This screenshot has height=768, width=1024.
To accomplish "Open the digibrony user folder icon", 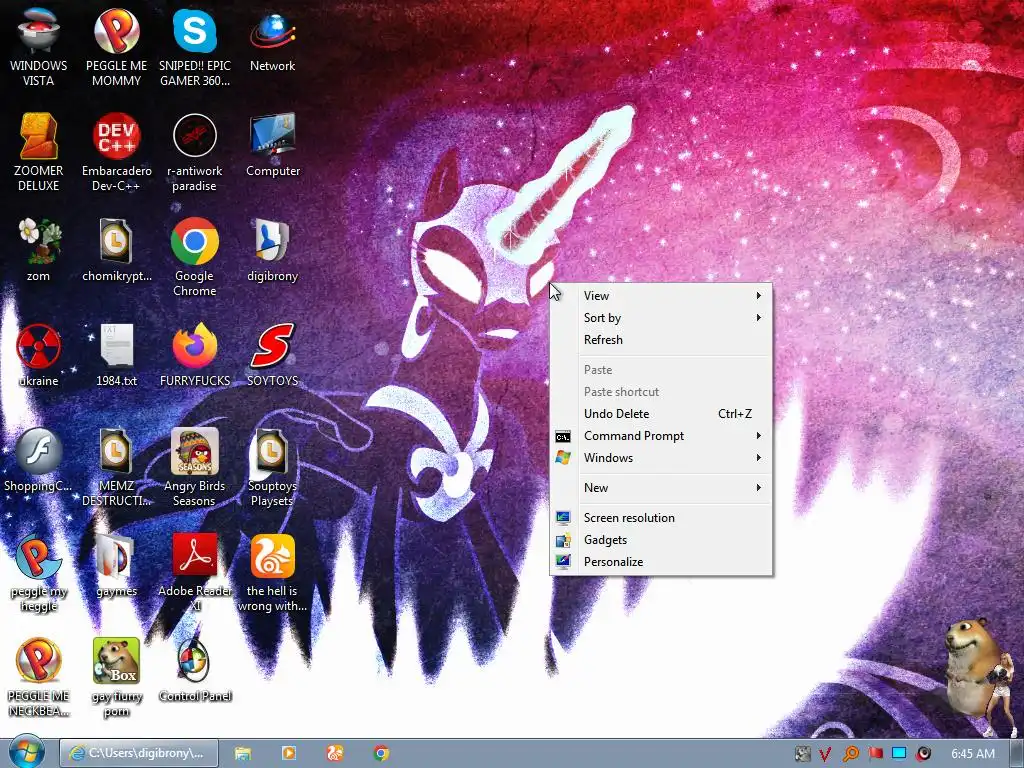I will point(272,249).
